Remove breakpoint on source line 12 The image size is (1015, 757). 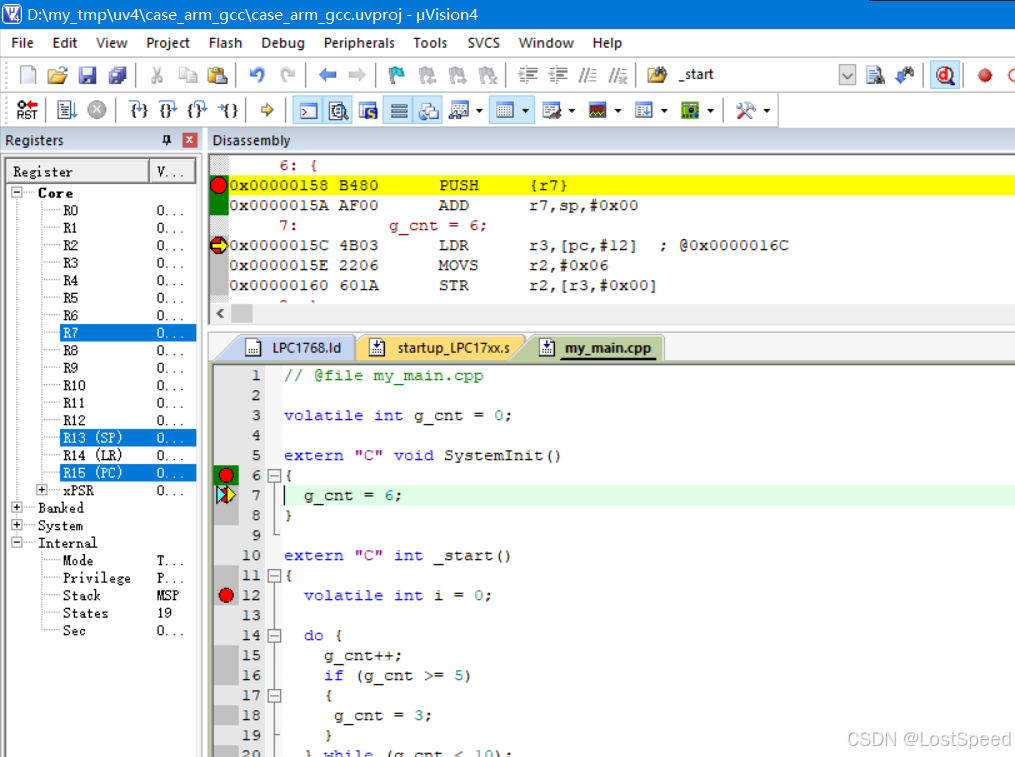click(226, 595)
